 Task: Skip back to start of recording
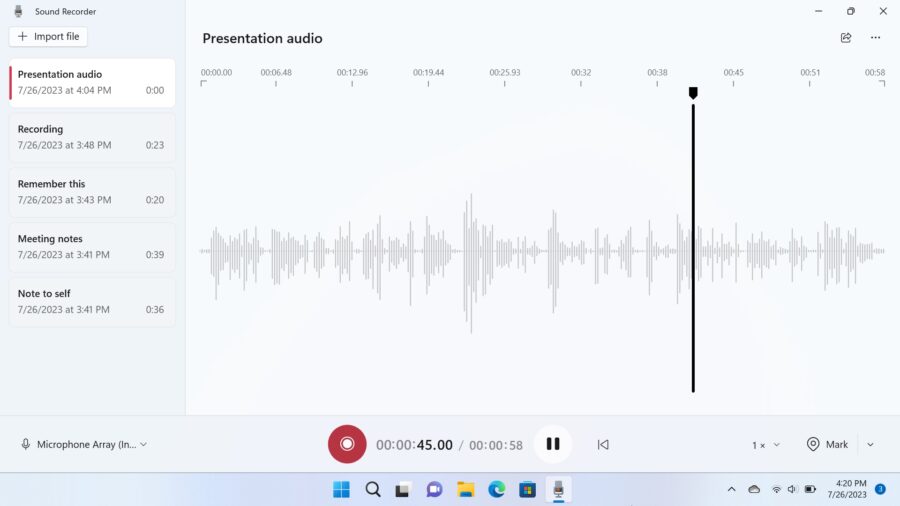[x=603, y=445]
